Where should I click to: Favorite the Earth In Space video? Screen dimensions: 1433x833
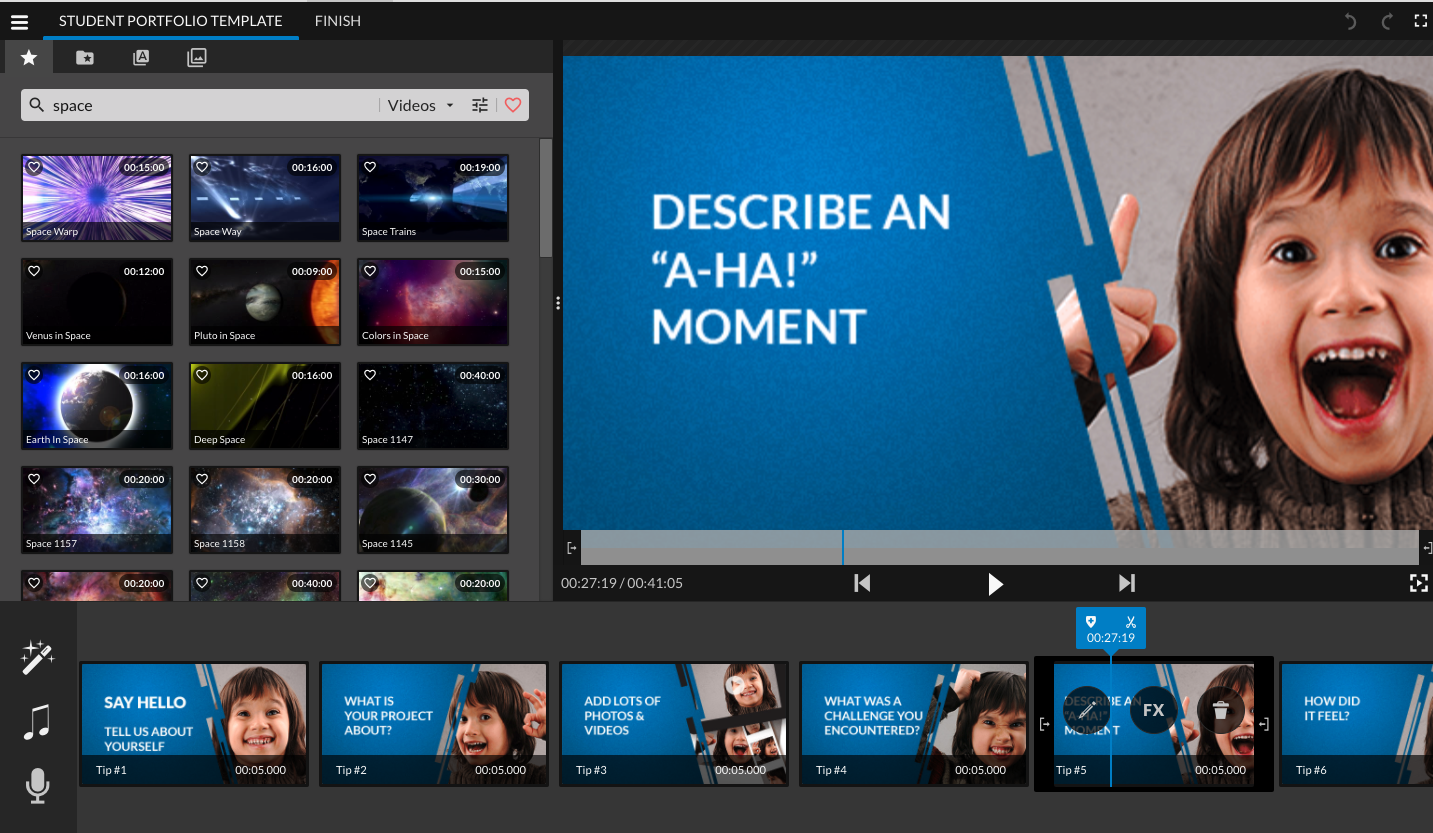pos(34,375)
